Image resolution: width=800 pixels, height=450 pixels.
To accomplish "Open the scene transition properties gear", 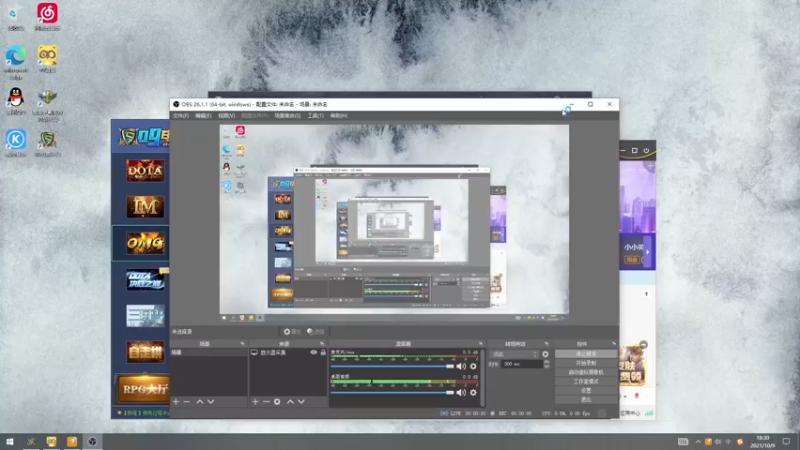I will pyautogui.click(x=545, y=354).
